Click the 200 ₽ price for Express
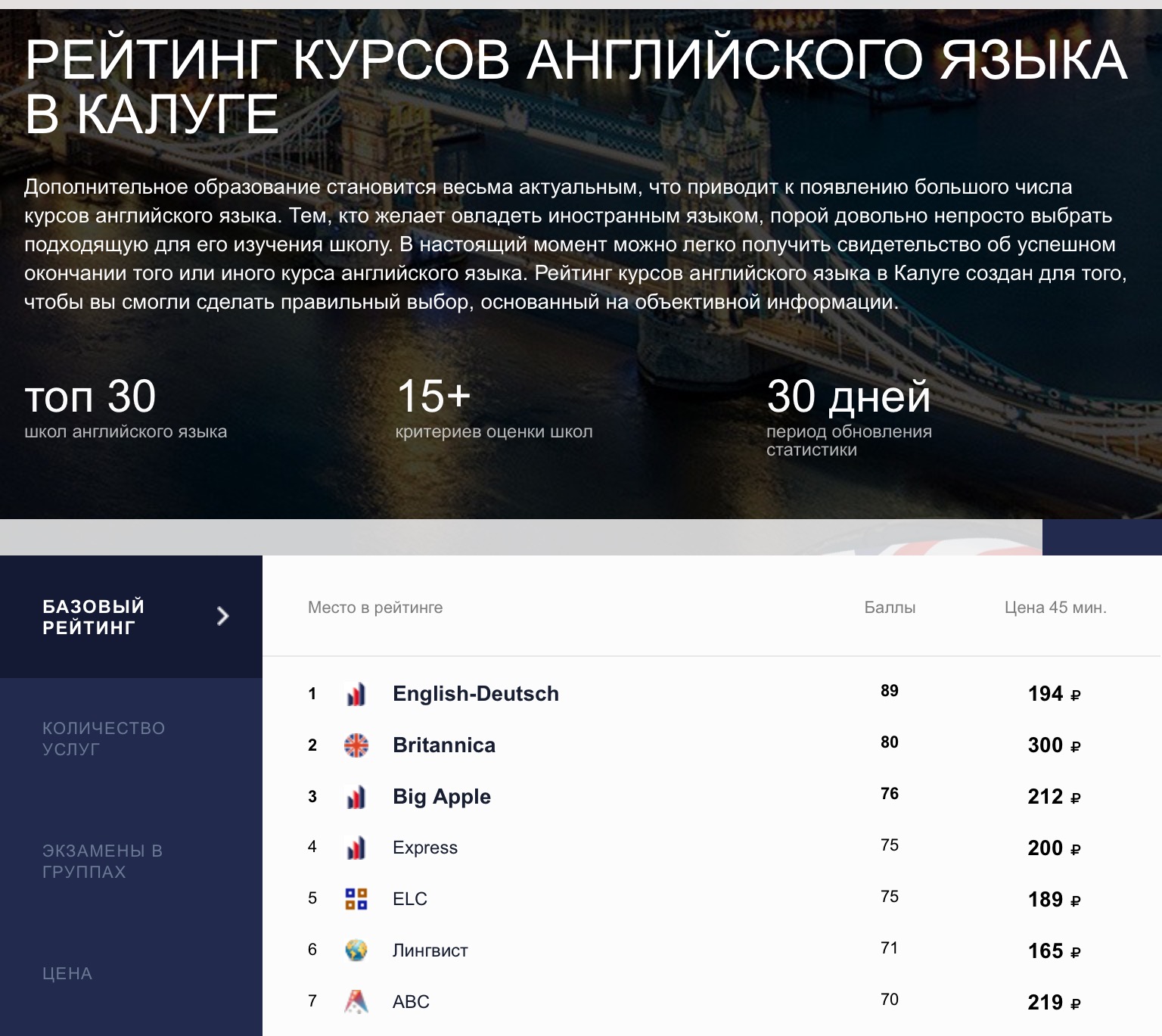The height and width of the screenshot is (1036, 1162). (1055, 848)
